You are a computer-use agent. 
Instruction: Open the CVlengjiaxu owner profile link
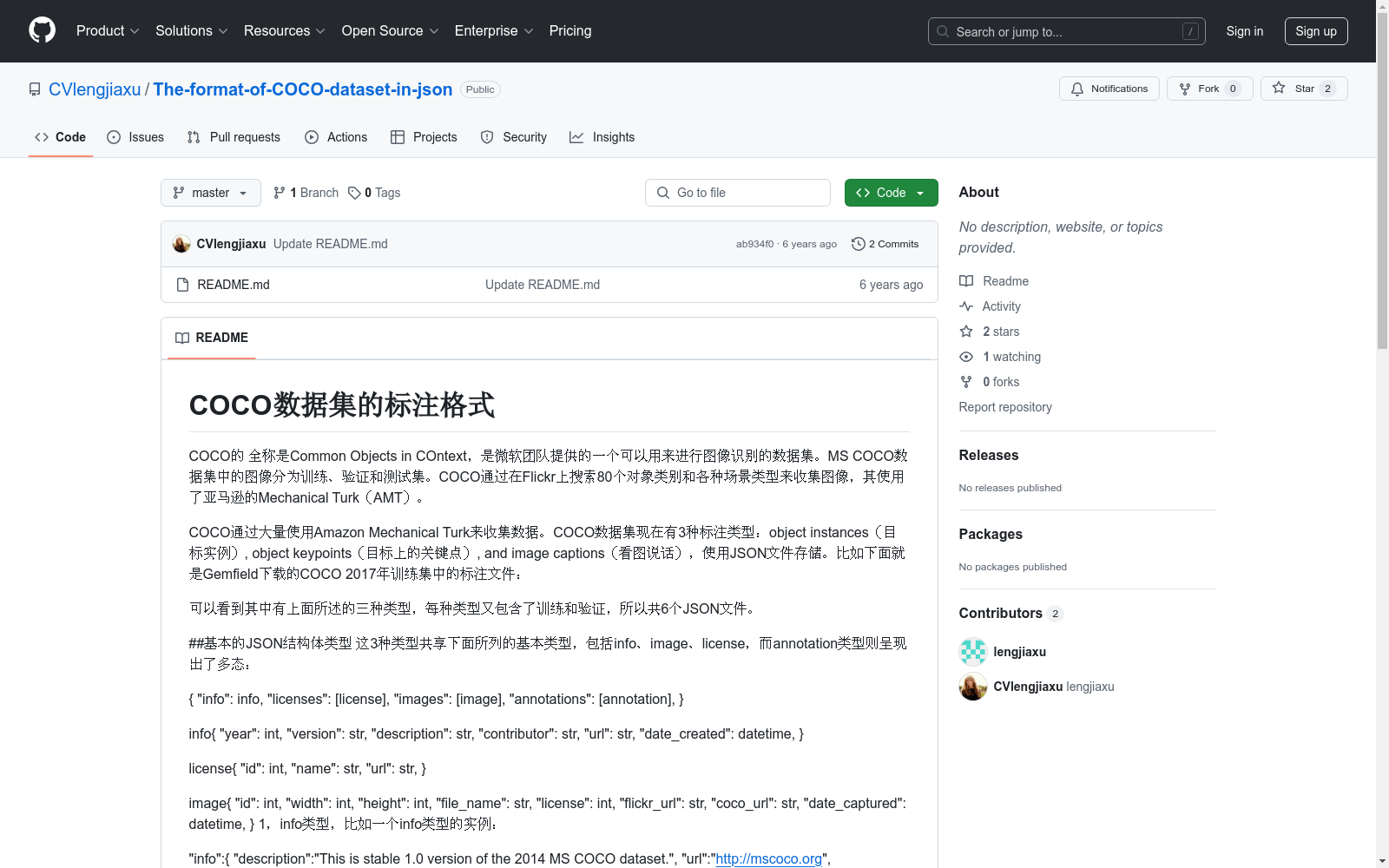pos(95,89)
